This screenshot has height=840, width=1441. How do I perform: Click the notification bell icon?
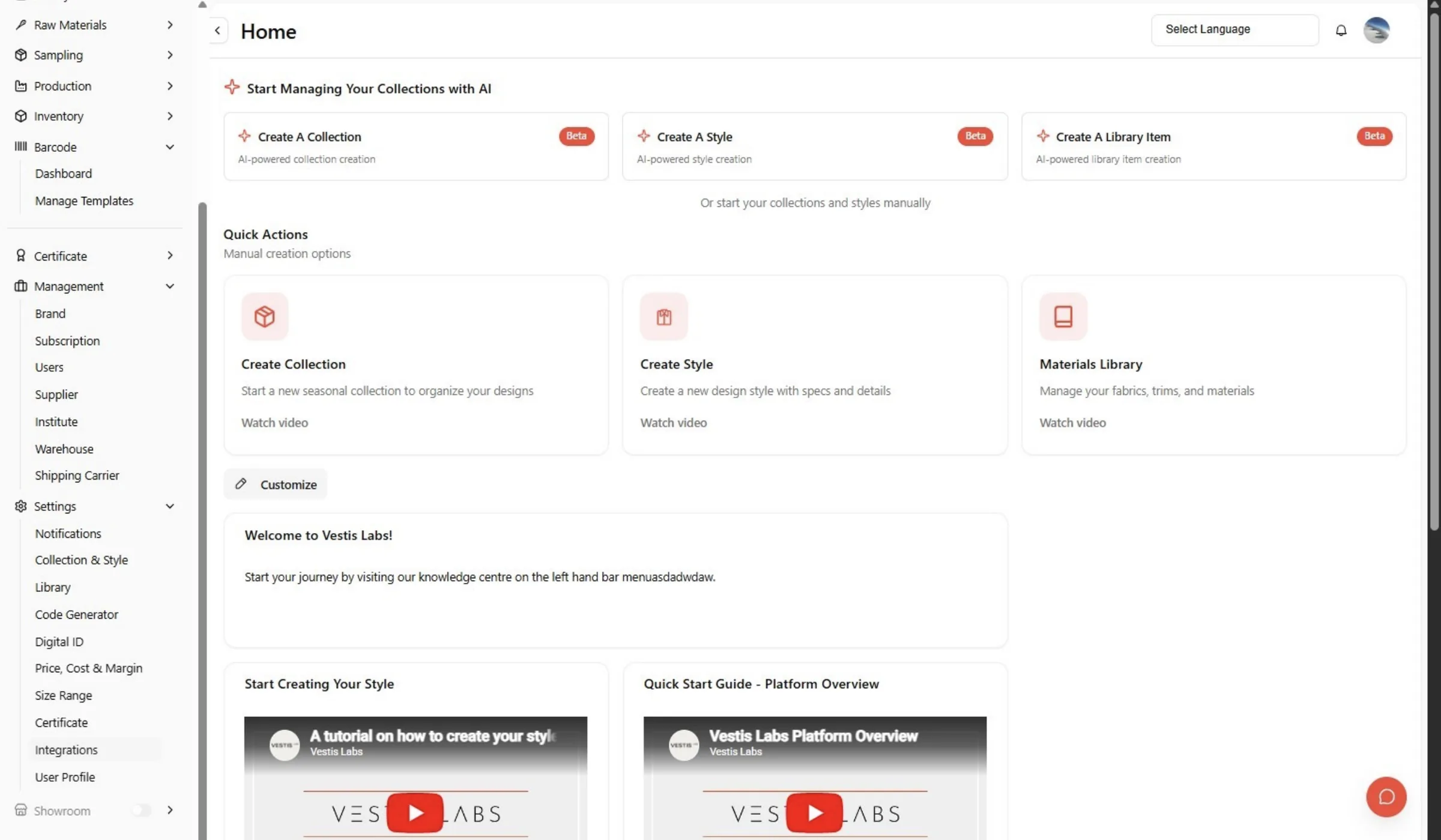point(1341,30)
